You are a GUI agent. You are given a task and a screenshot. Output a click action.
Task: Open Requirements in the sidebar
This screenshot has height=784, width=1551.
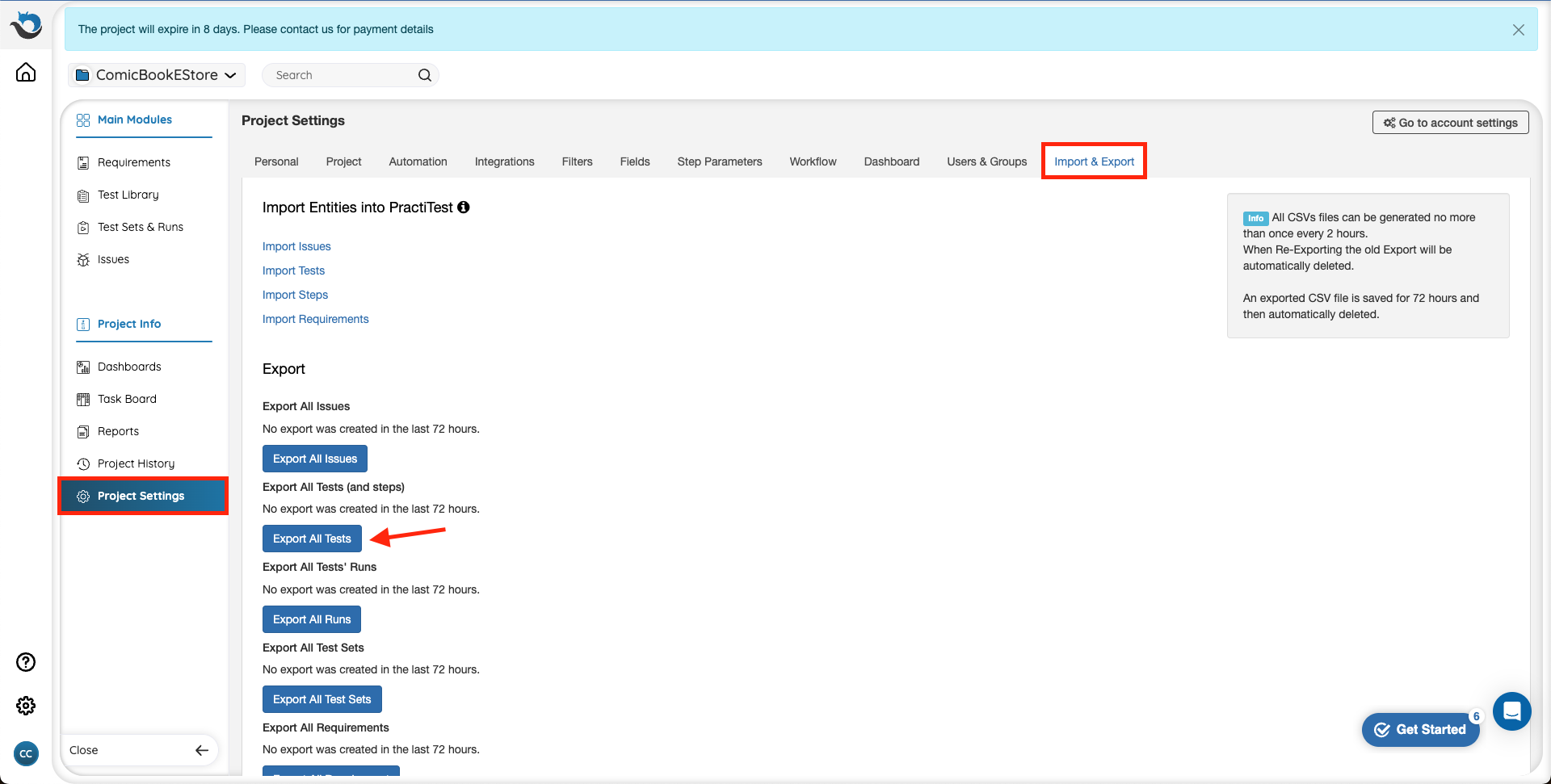coord(134,162)
